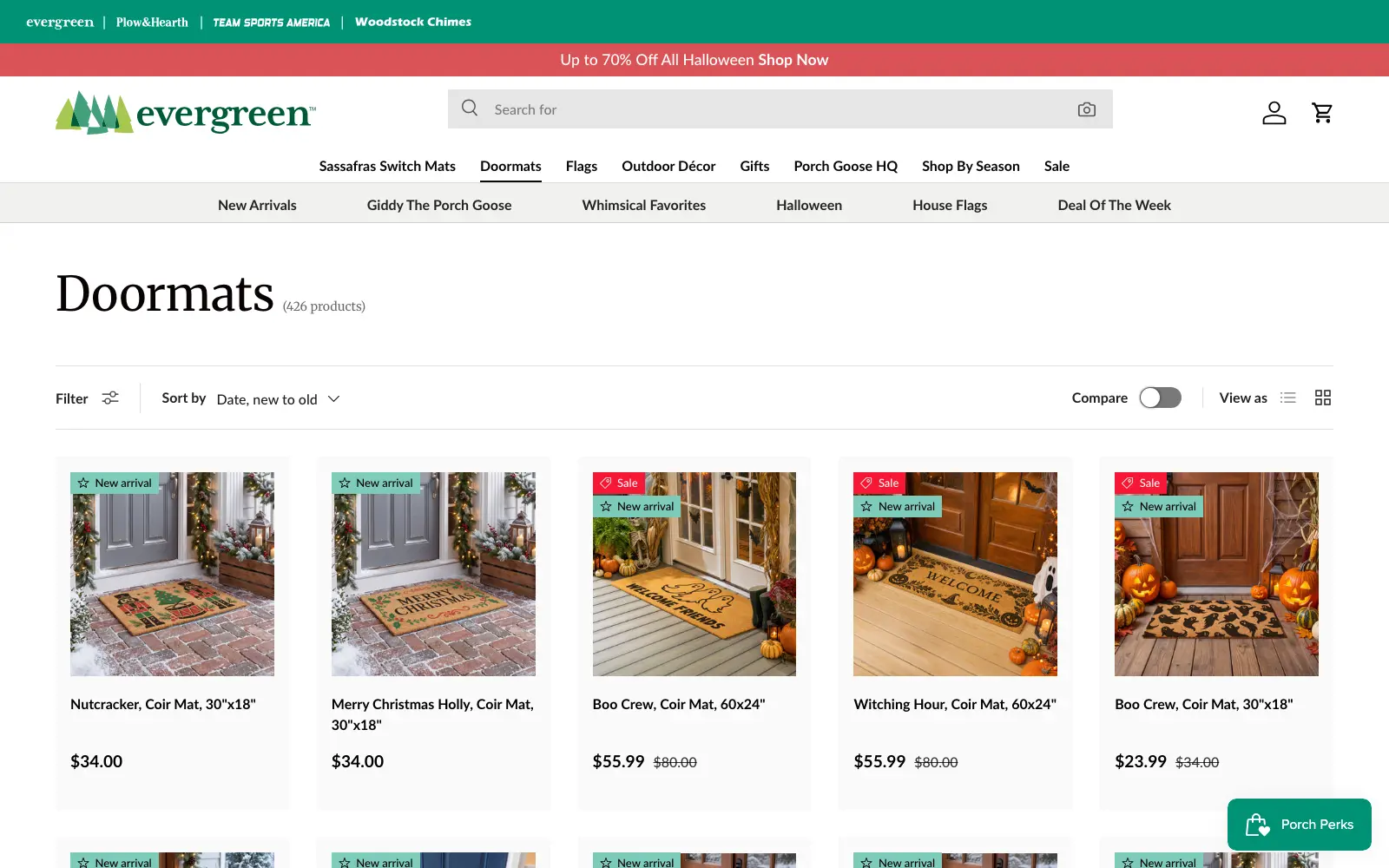Screen dimensions: 1389x868
Task: Open camera image search icon
Action: coord(1086,109)
